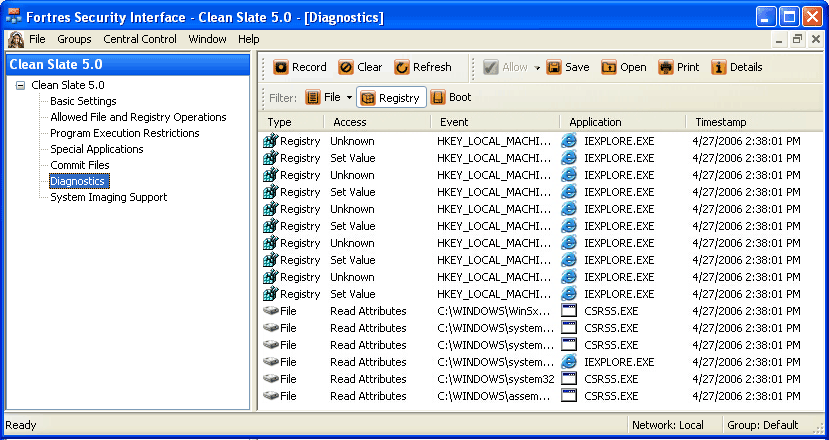The image size is (829, 440).
Task: Select Allowed File and Registry Operations
Action: point(138,117)
